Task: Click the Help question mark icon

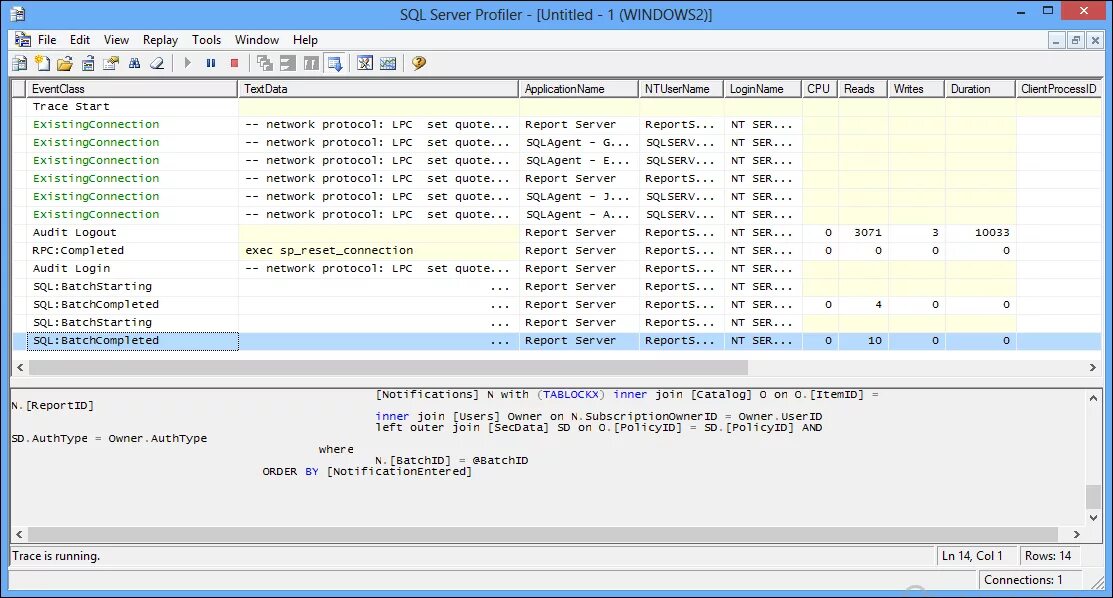Action: (x=419, y=63)
